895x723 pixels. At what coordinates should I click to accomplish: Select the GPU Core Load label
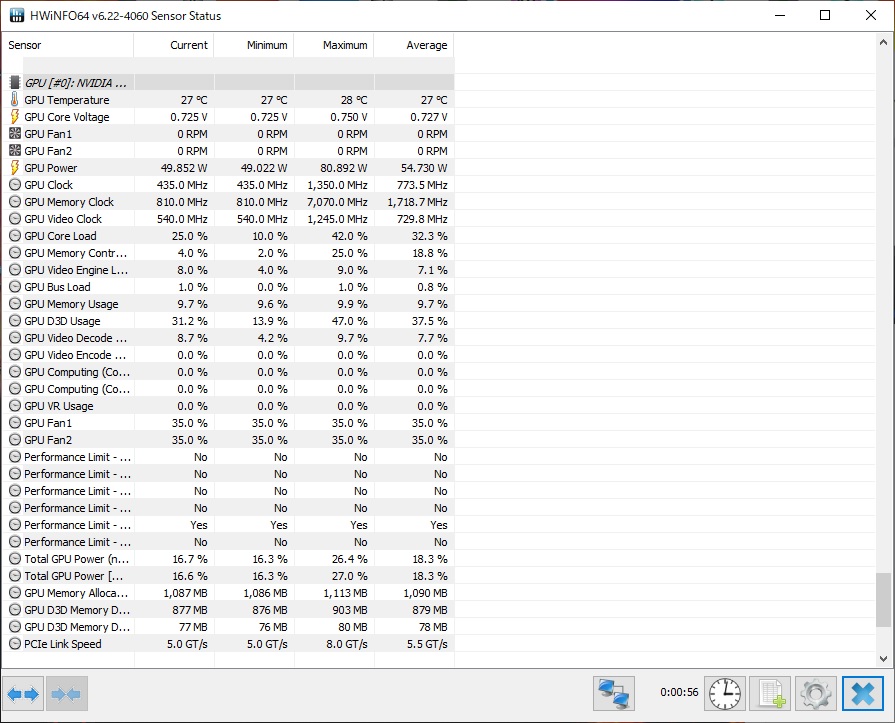pos(60,236)
